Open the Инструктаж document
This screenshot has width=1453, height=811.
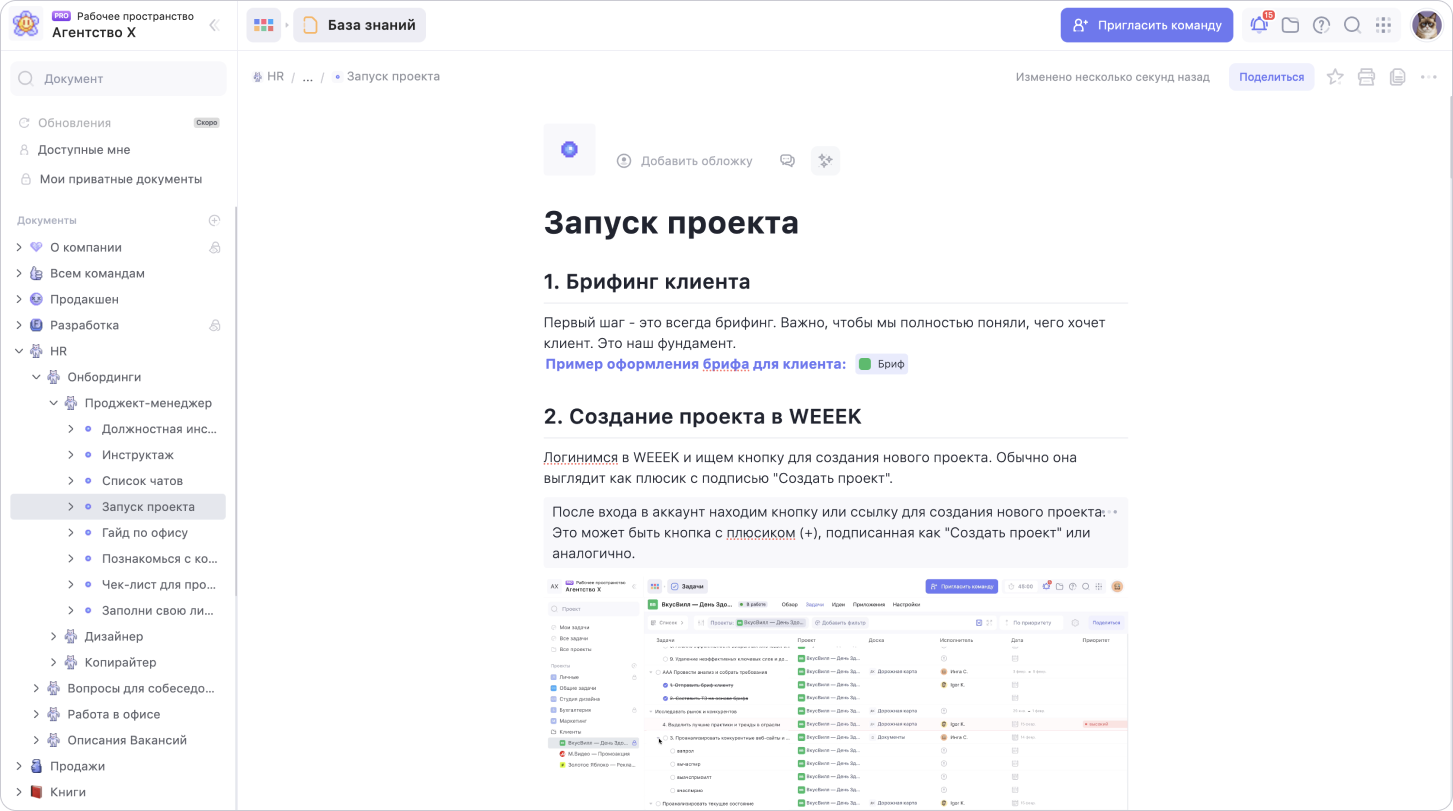(x=138, y=455)
